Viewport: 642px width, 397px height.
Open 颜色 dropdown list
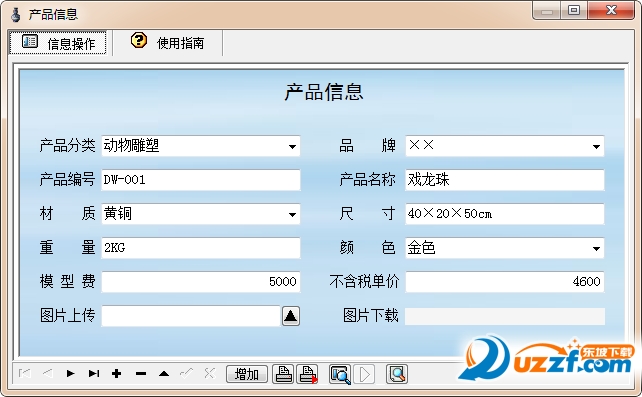596,248
